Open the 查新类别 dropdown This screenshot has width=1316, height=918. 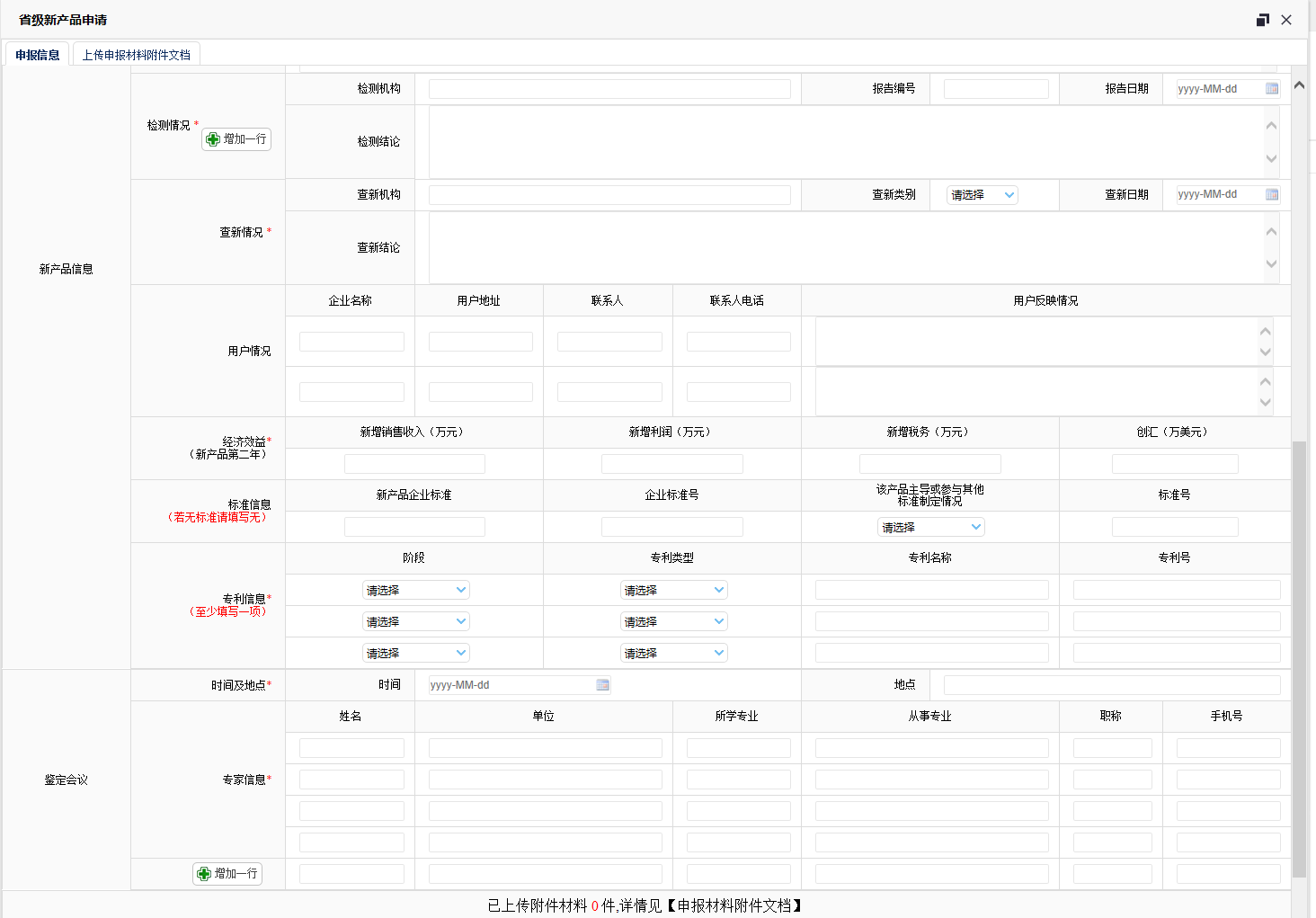point(983,195)
